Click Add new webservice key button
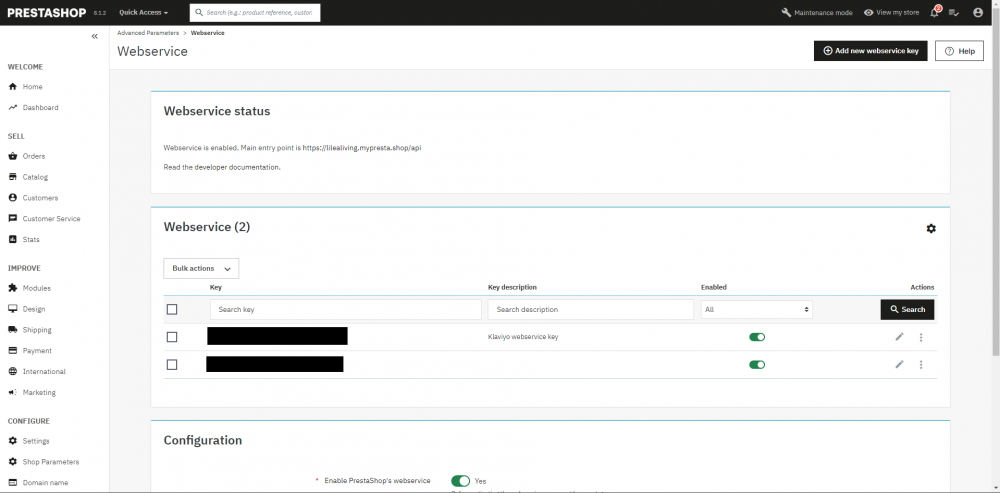The image size is (1000, 493). point(871,51)
